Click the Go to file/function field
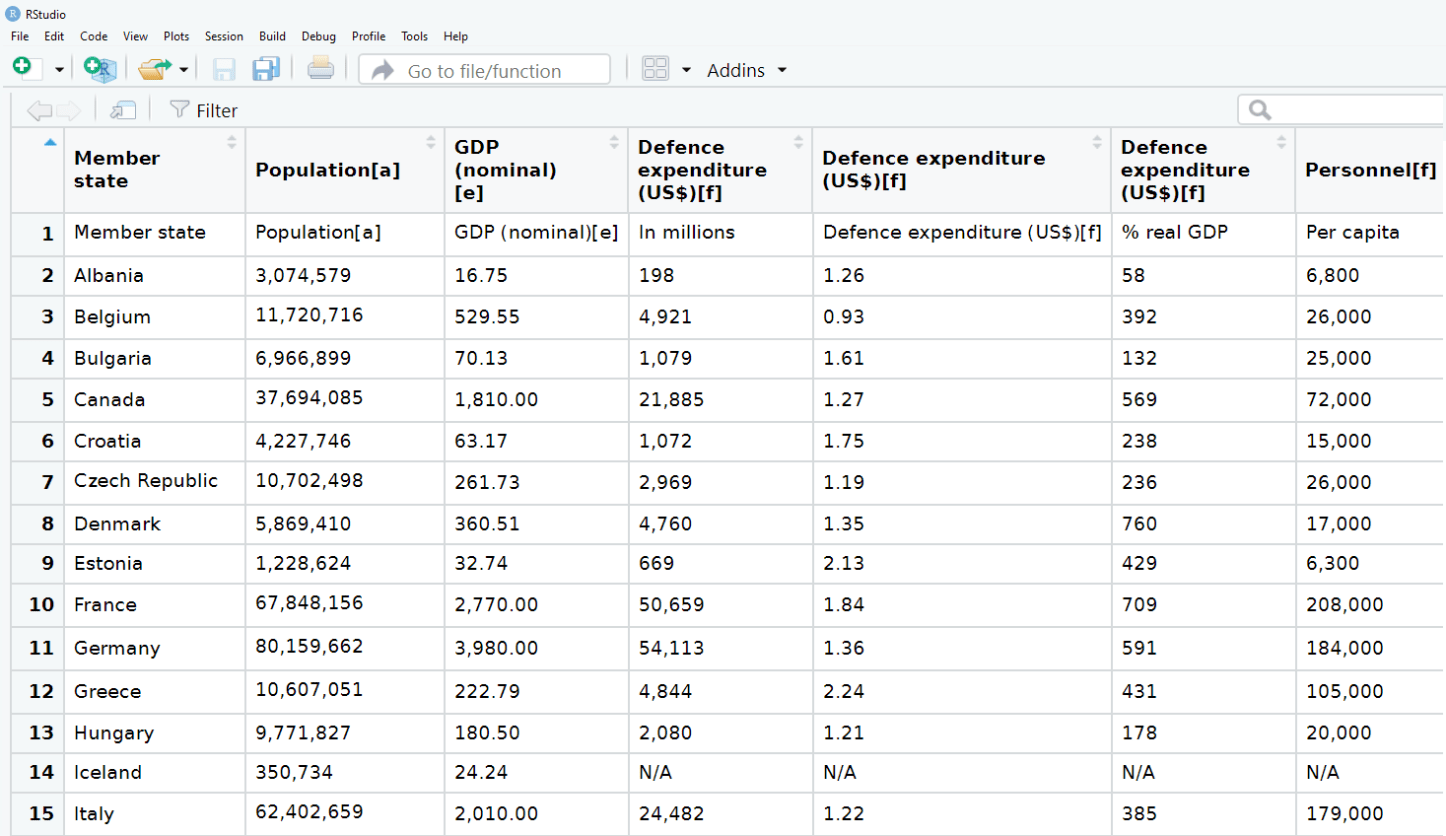Screen dimensions: 1446x836 point(484,69)
